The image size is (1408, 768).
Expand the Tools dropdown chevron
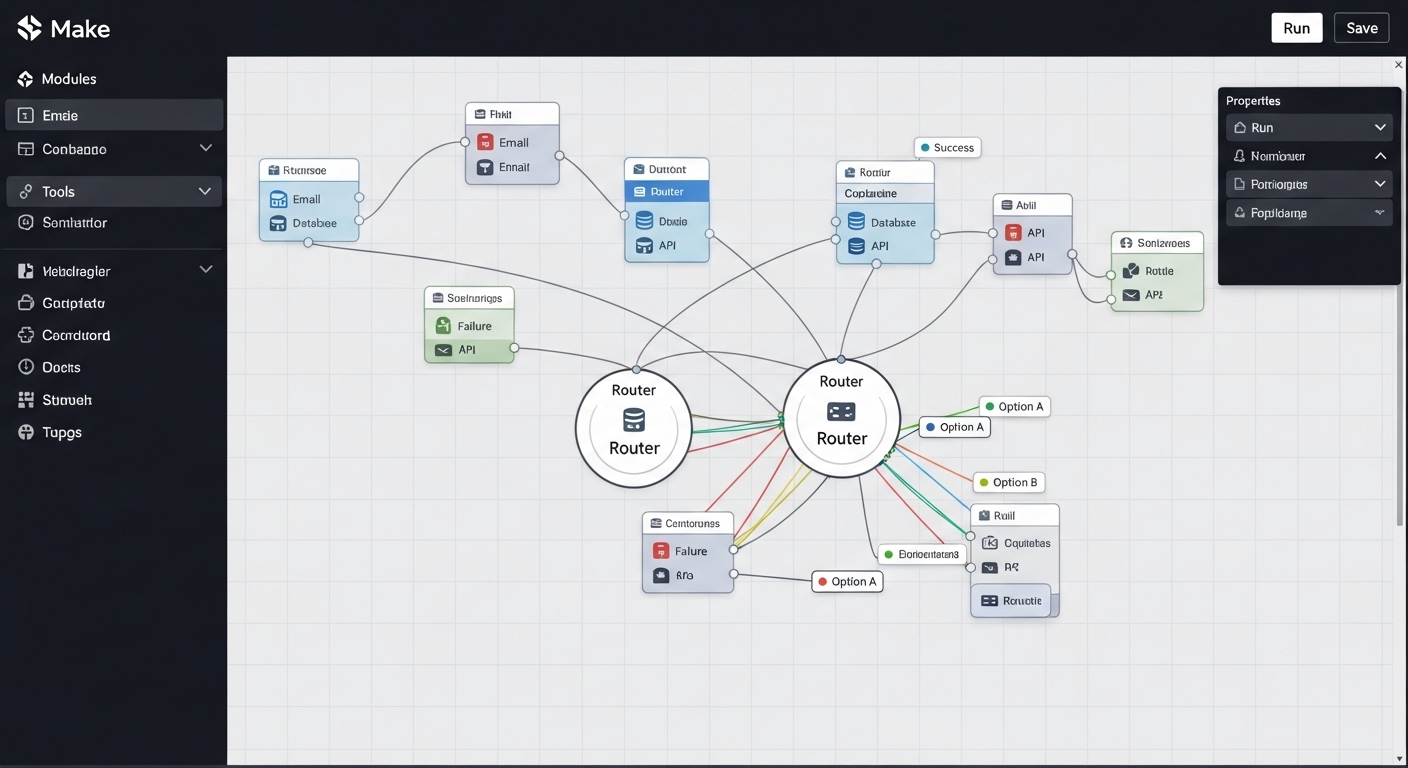coord(205,191)
